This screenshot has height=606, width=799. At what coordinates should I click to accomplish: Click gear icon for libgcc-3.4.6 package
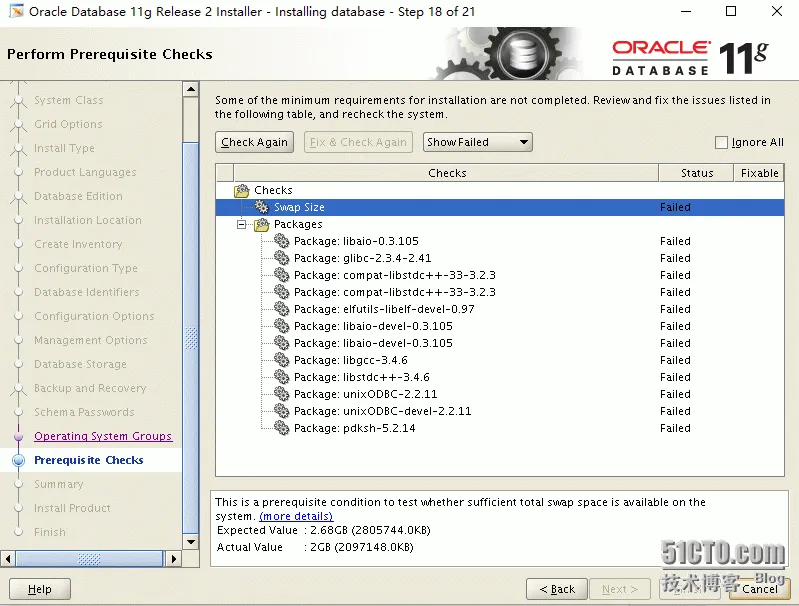(x=281, y=360)
